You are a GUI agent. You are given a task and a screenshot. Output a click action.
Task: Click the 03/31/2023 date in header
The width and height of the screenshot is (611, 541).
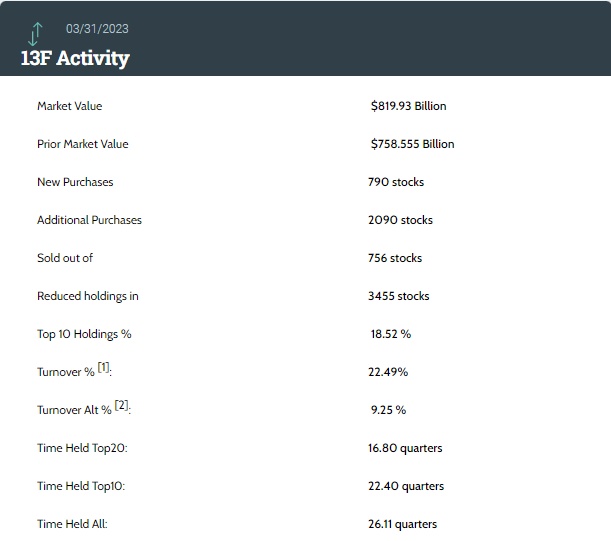(x=96, y=27)
